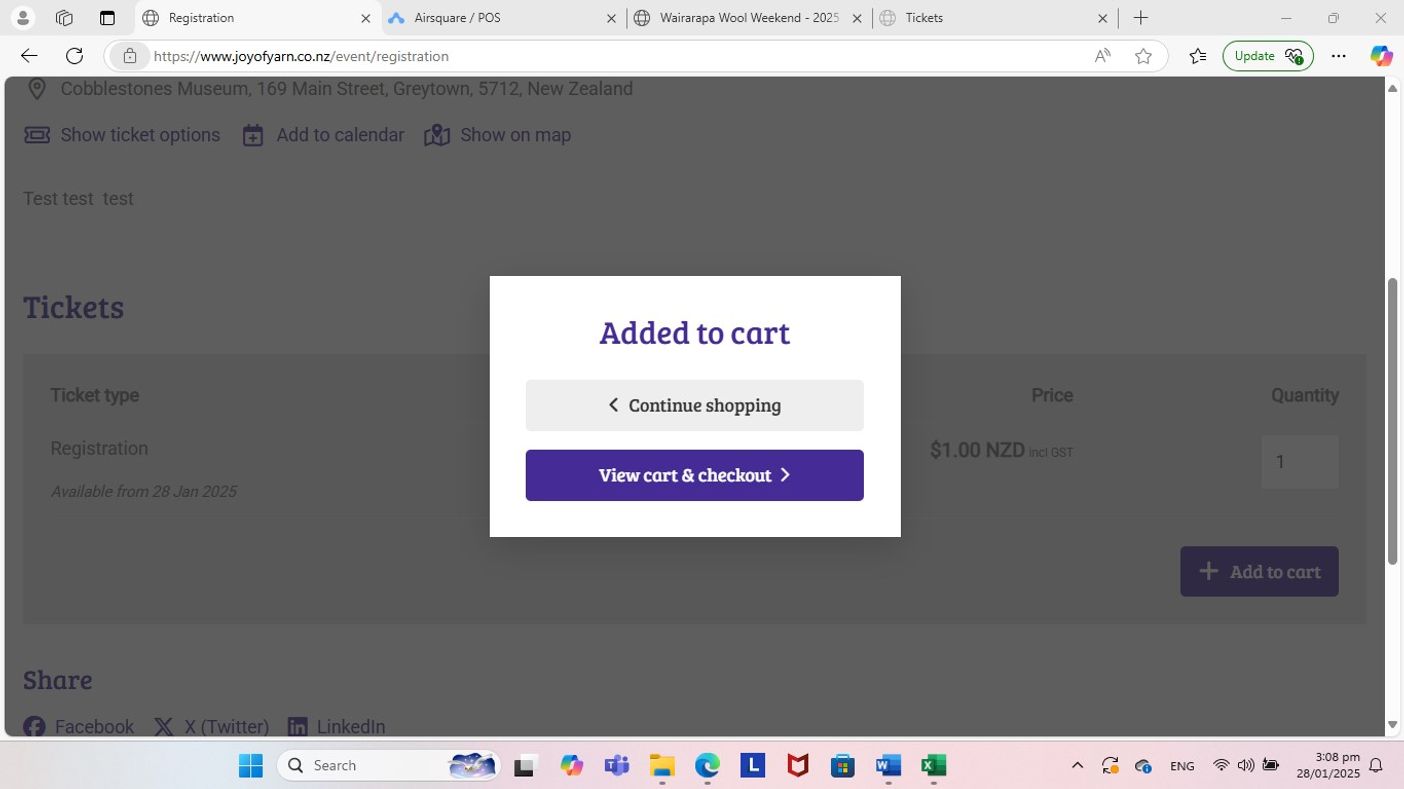The width and height of the screenshot is (1404, 789).
Task: Click Continue shopping button
Action: pyautogui.click(x=694, y=405)
